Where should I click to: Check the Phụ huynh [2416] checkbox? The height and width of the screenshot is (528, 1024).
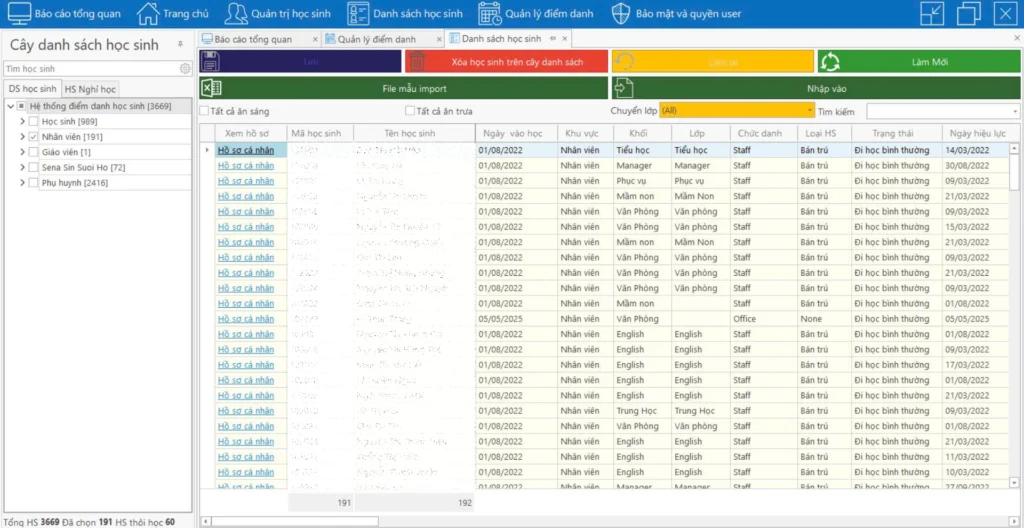click(33, 182)
